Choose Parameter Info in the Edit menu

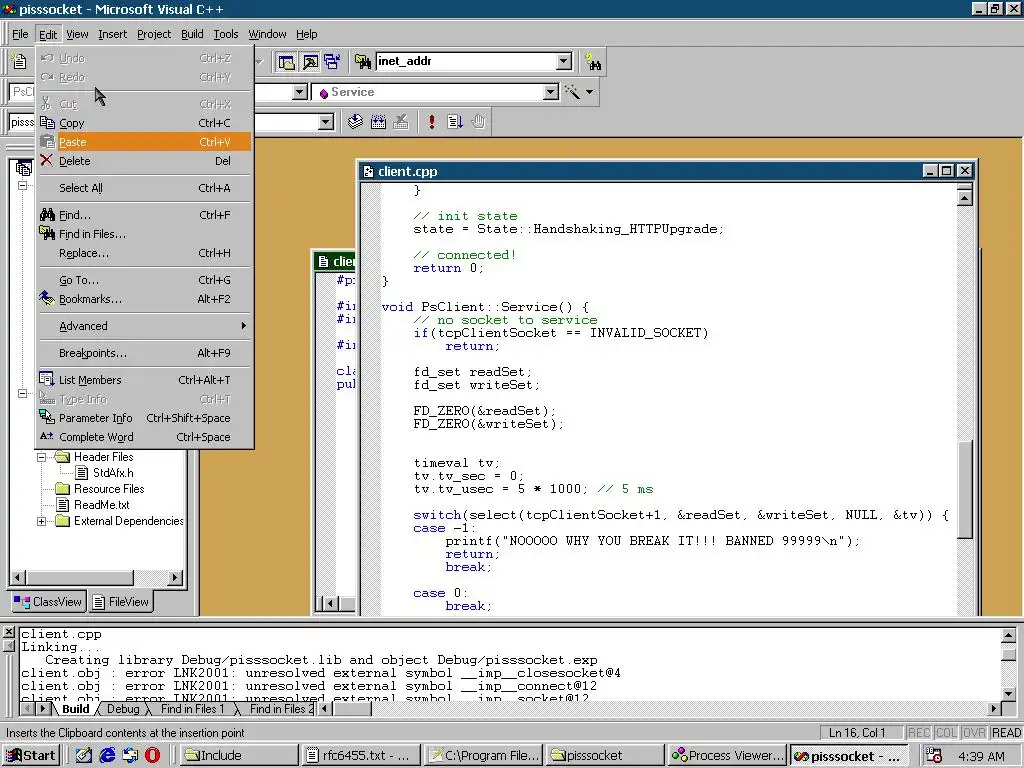tap(144, 418)
